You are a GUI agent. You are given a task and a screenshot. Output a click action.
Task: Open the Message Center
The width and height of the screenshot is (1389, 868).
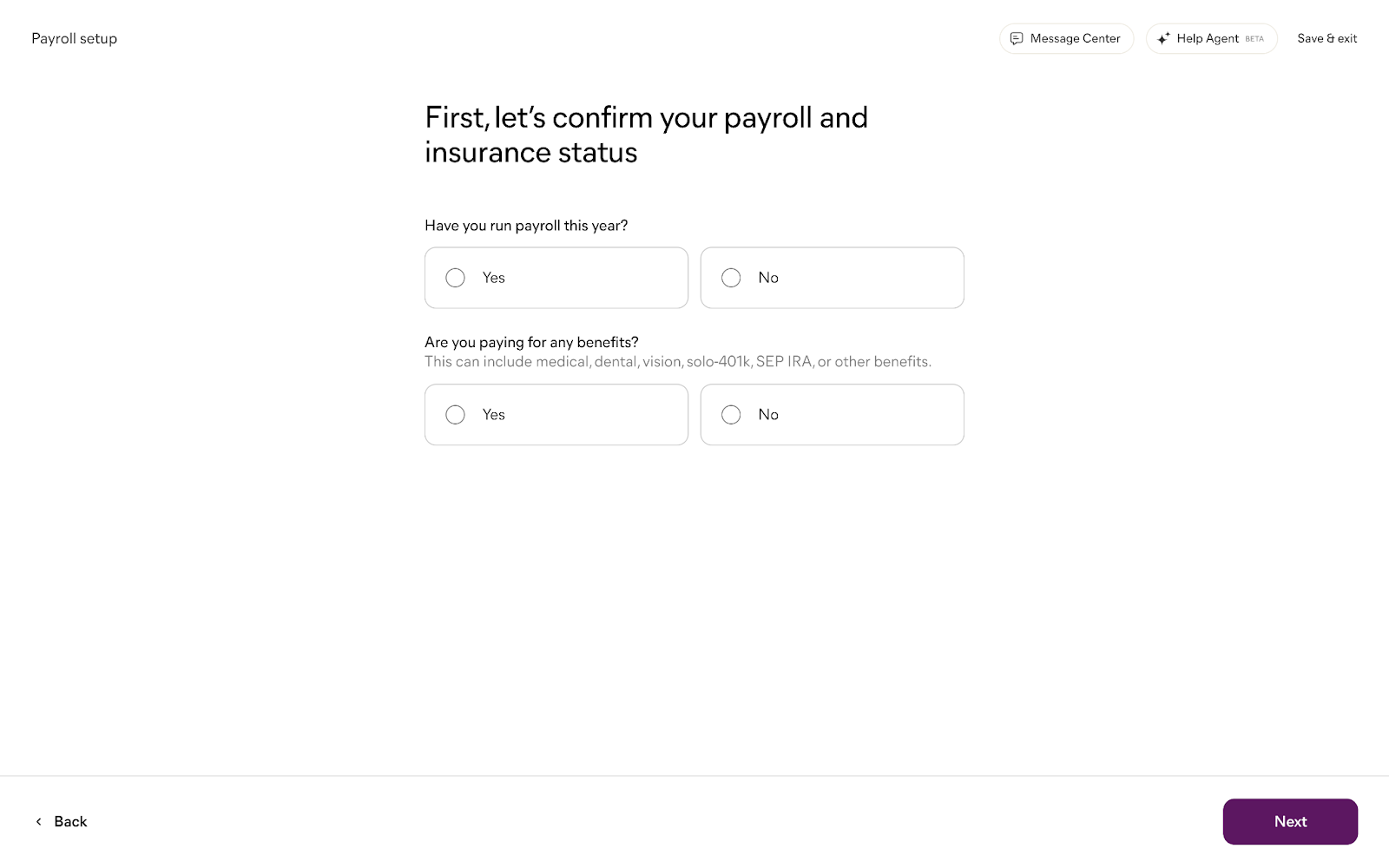tap(1066, 38)
